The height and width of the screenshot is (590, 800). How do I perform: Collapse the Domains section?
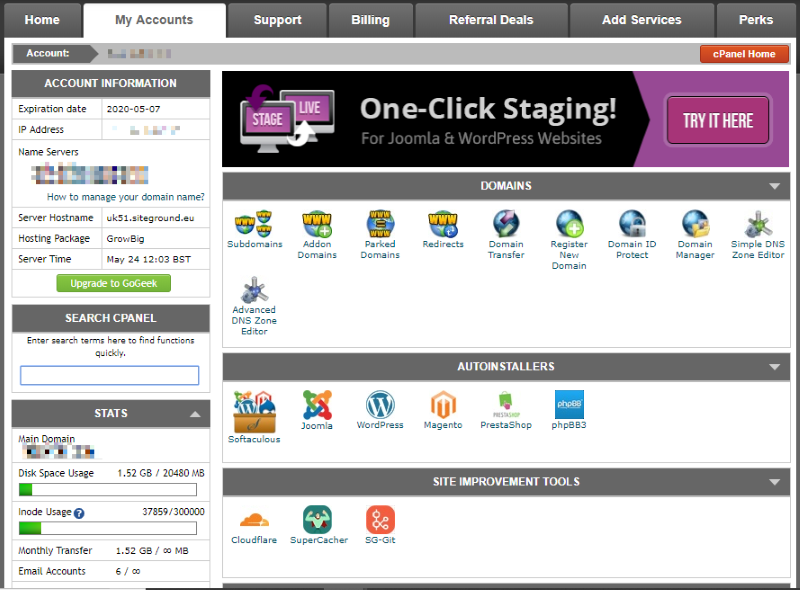pyautogui.click(x=774, y=186)
